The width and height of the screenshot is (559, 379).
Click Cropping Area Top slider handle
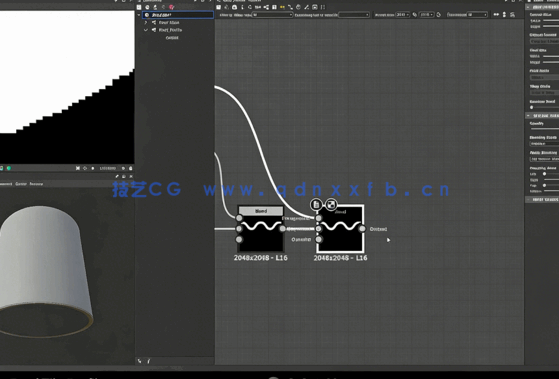(544, 185)
